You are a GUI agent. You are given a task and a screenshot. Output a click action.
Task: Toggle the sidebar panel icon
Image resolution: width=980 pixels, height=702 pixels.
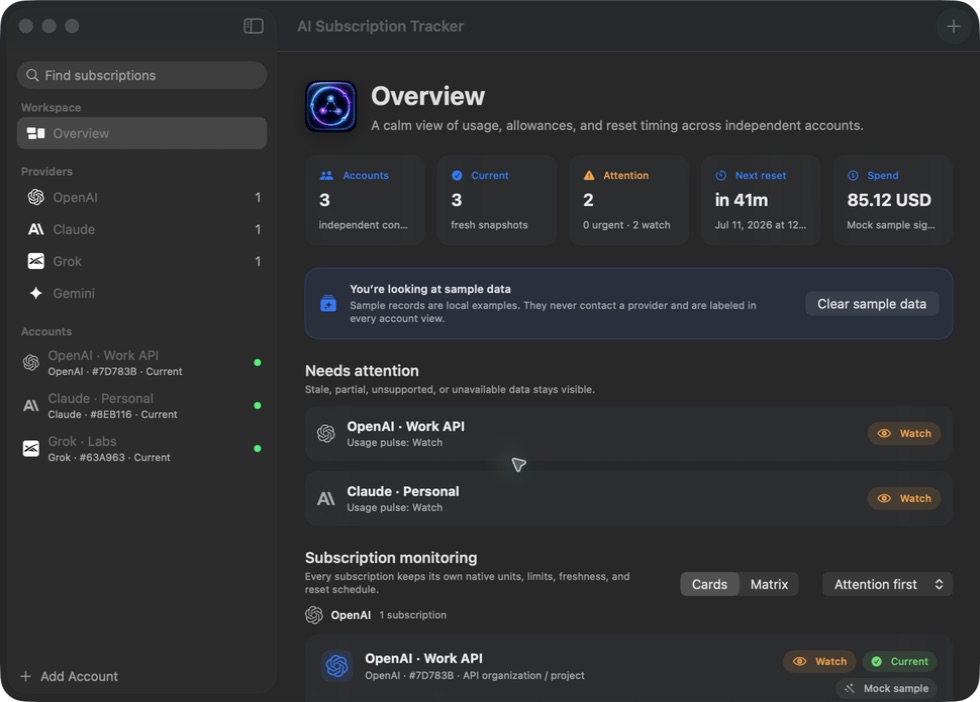[253, 26]
